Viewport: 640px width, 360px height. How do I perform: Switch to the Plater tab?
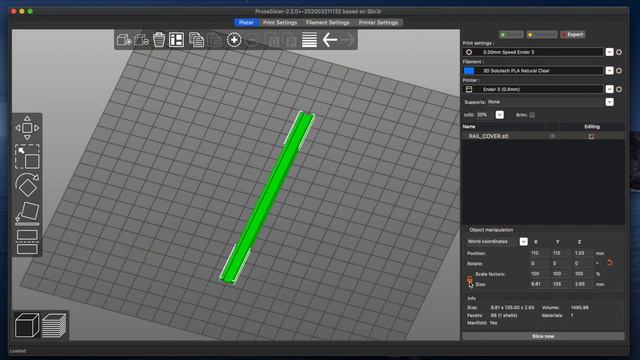click(246, 22)
